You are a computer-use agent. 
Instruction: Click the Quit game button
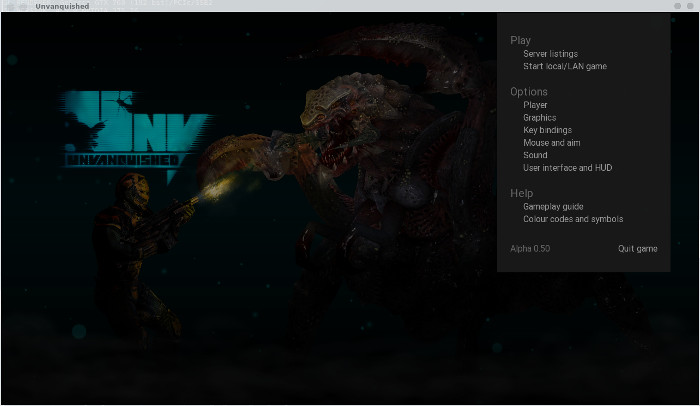[x=637, y=249]
